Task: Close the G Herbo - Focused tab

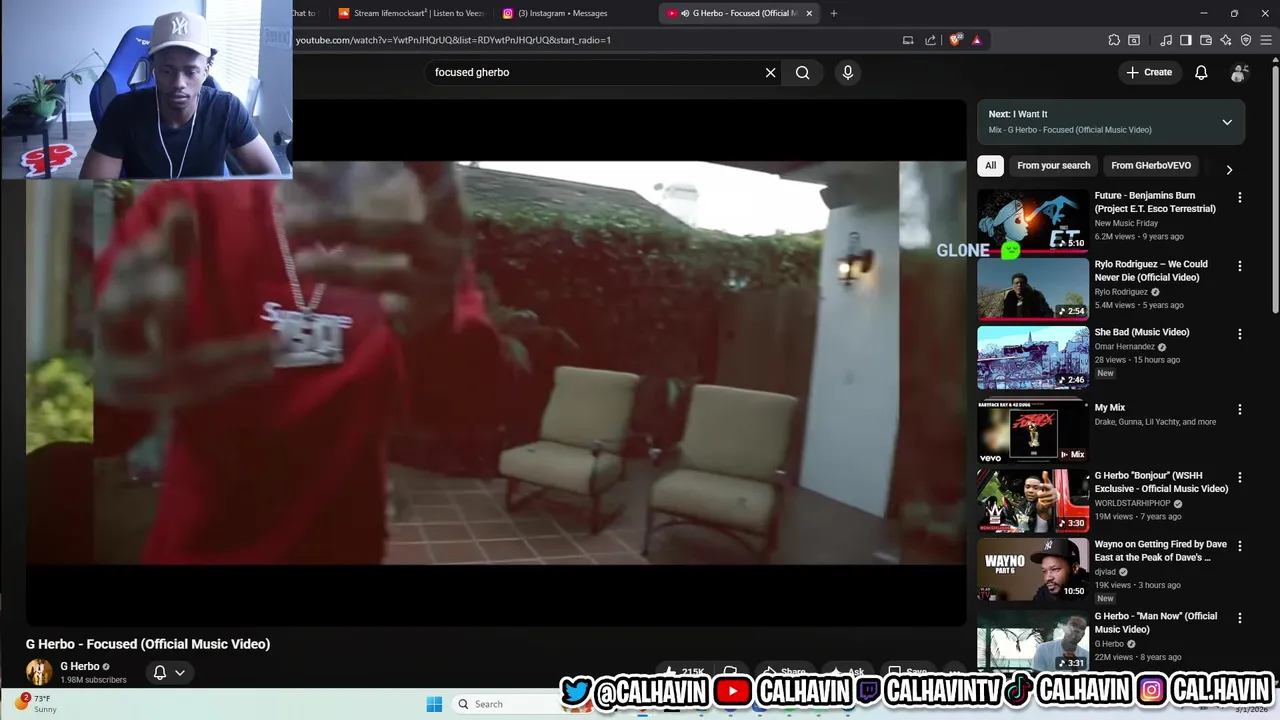Action: (x=810, y=13)
